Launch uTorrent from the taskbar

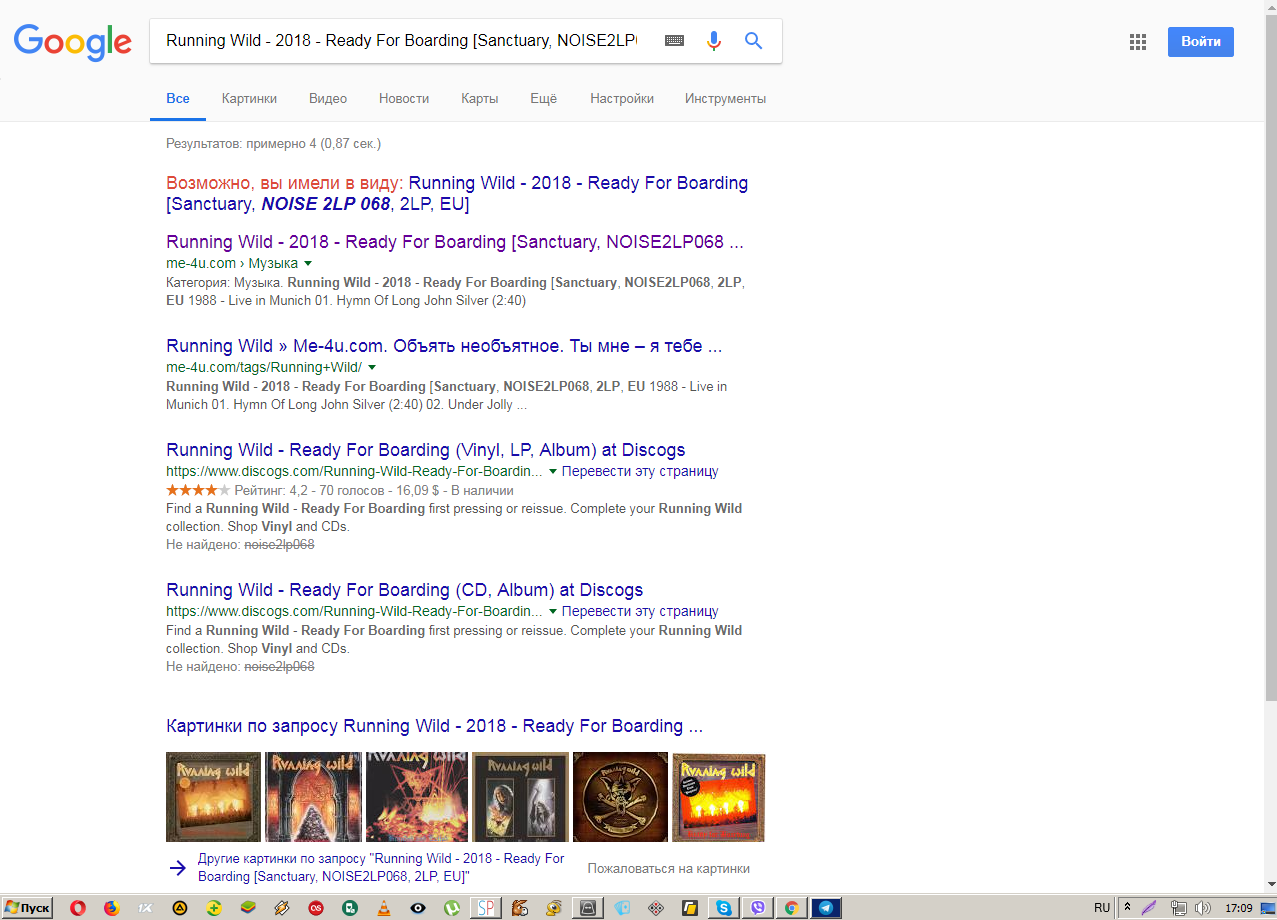452,908
